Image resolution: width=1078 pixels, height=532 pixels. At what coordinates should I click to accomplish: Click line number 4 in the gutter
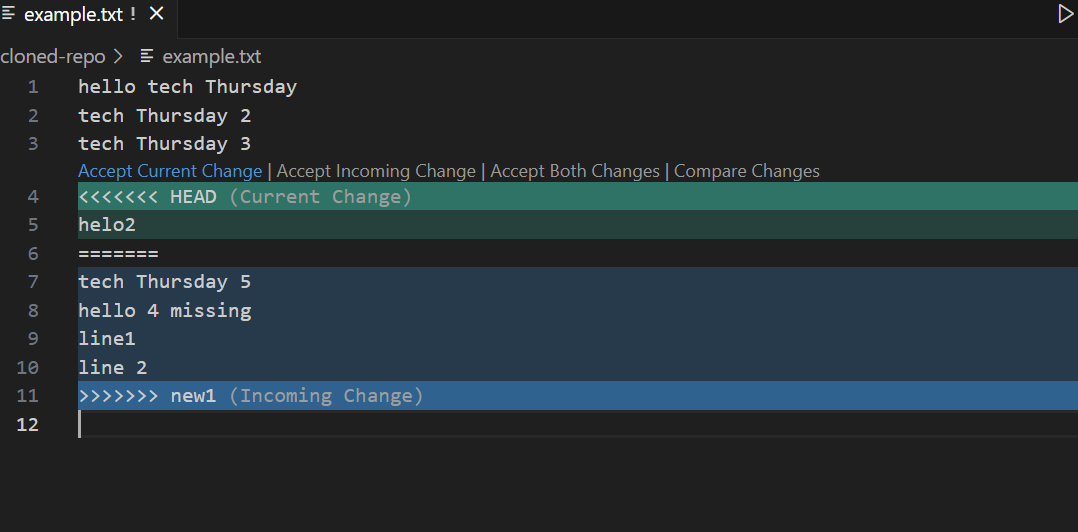point(33,197)
